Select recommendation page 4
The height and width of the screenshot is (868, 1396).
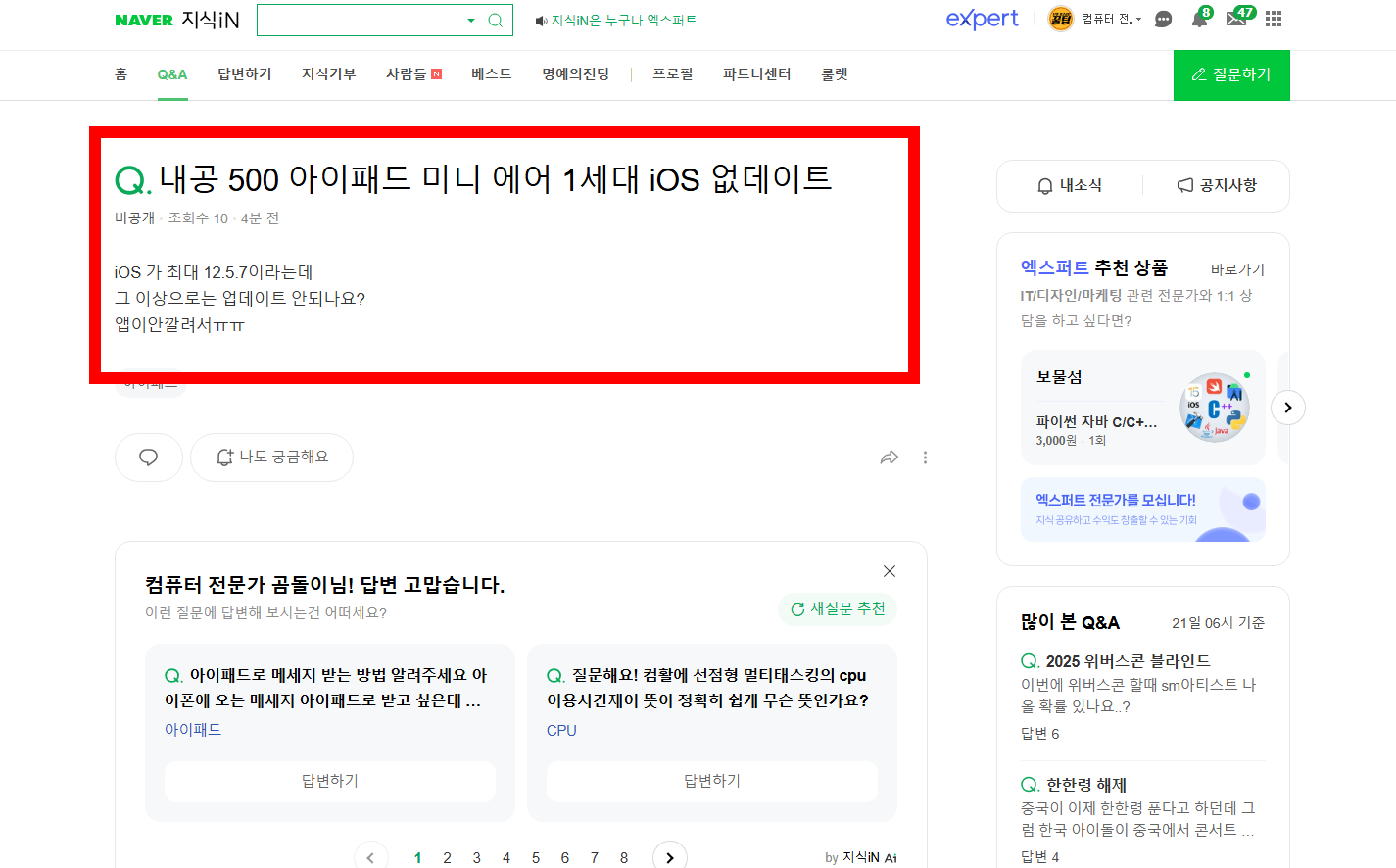[505, 858]
